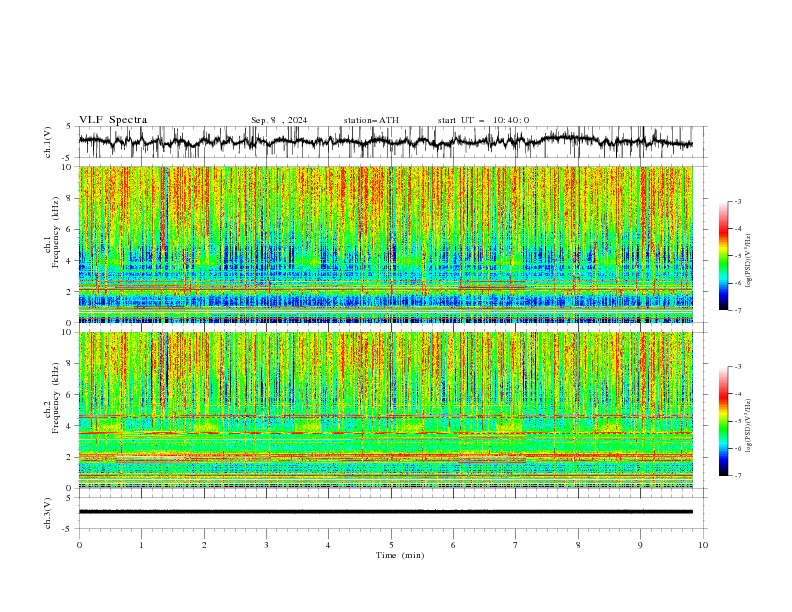The width and height of the screenshot is (792, 612).
Task: Click the time axis tick label '0'
Action: click(79, 545)
